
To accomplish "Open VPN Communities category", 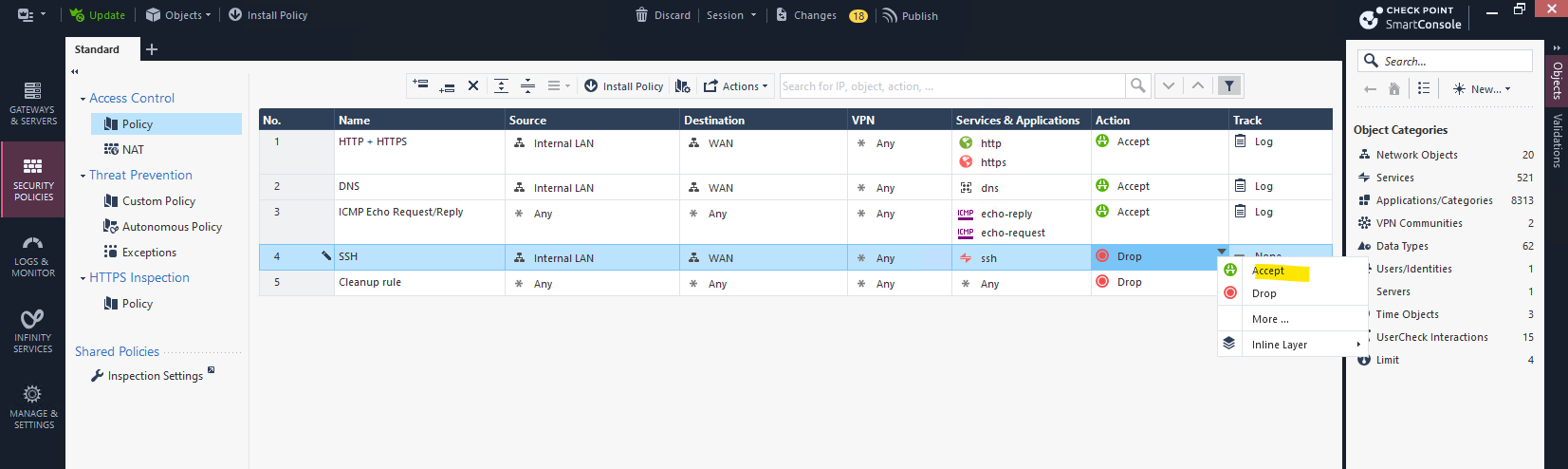I will click(x=1446, y=223).
